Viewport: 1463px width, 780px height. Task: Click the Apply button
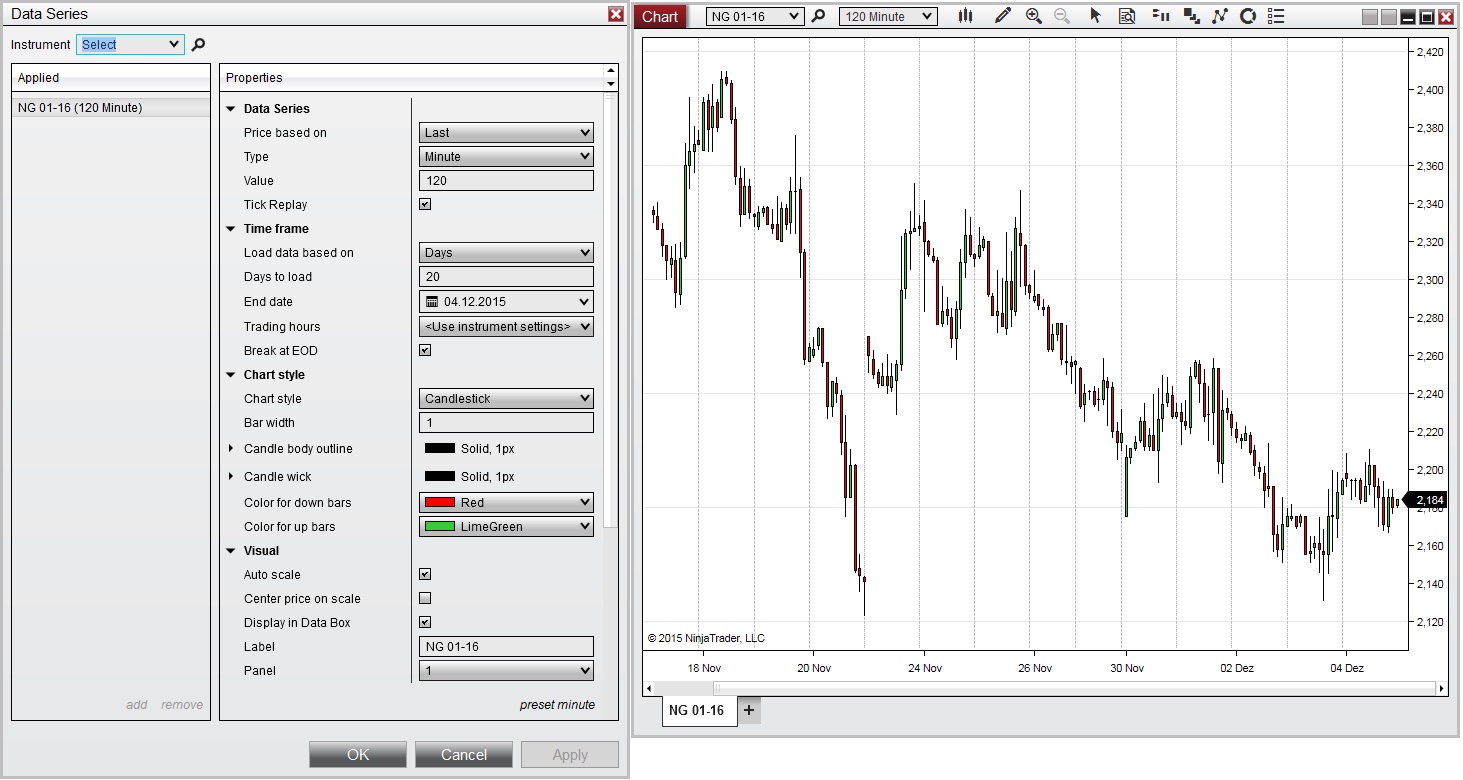tap(570, 755)
